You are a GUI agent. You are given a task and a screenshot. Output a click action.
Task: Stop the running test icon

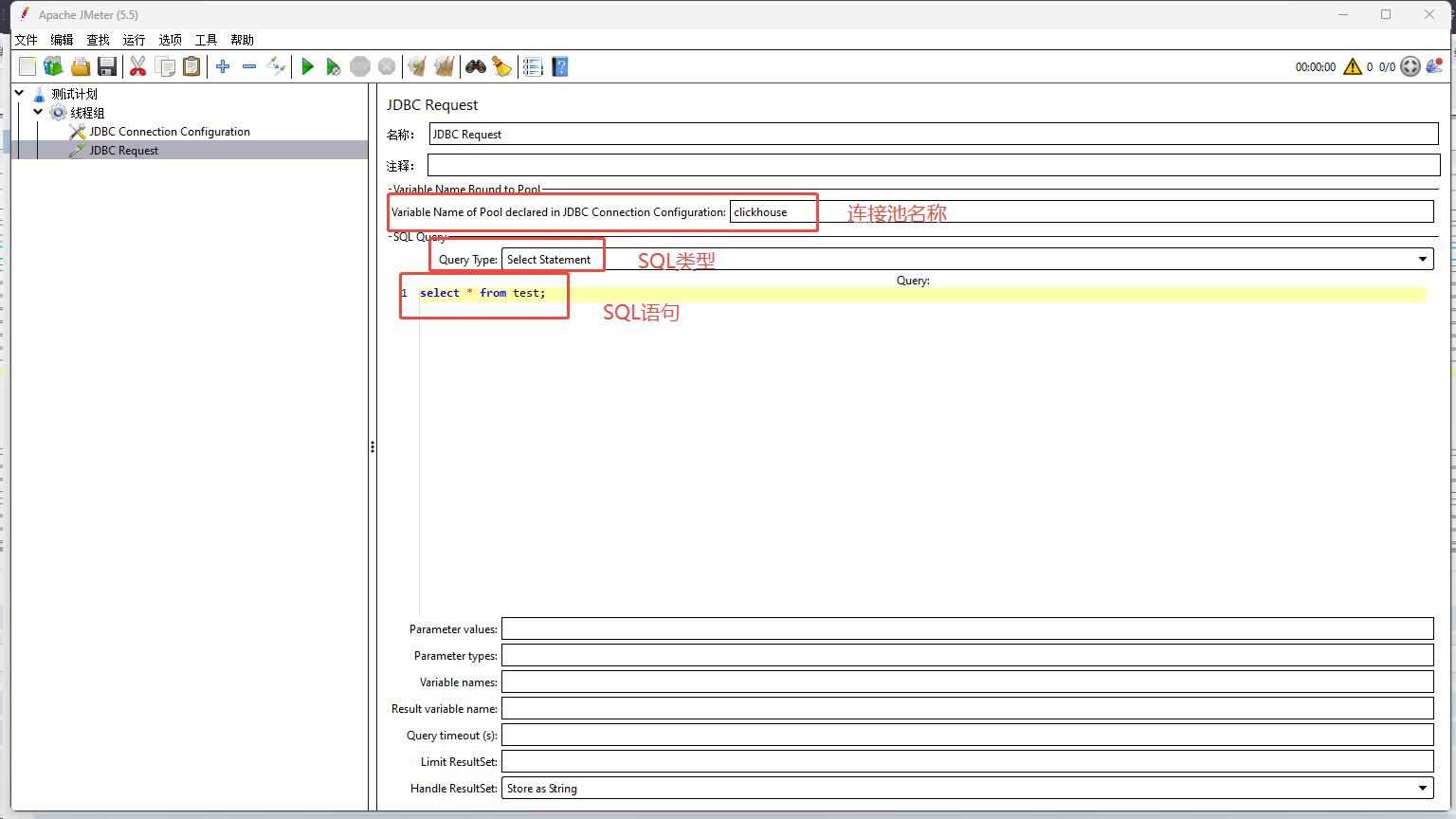pyautogui.click(x=360, y=66)
